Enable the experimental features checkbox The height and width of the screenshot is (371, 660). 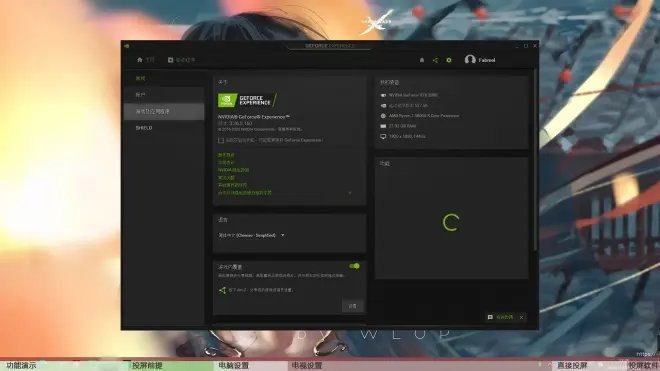(221, 140)
